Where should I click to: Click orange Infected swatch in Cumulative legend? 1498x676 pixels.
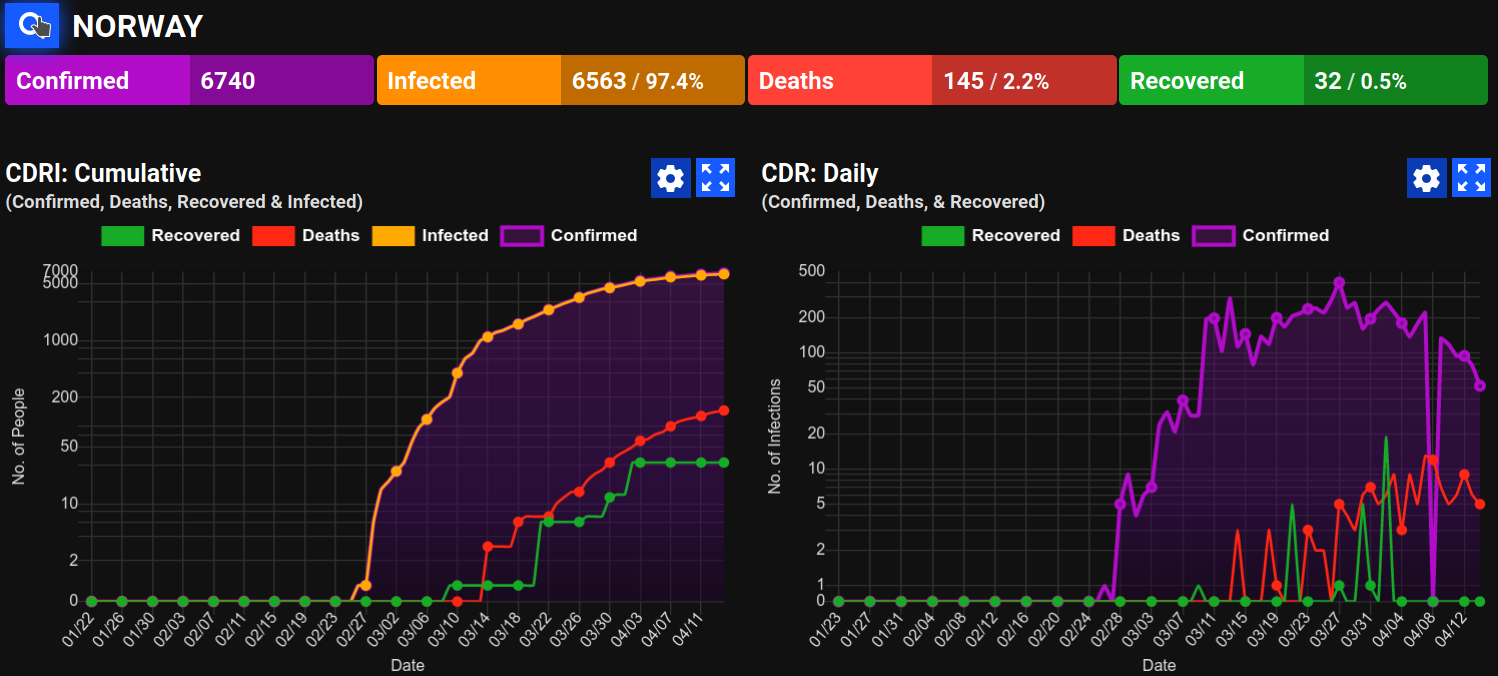(393, 236)
